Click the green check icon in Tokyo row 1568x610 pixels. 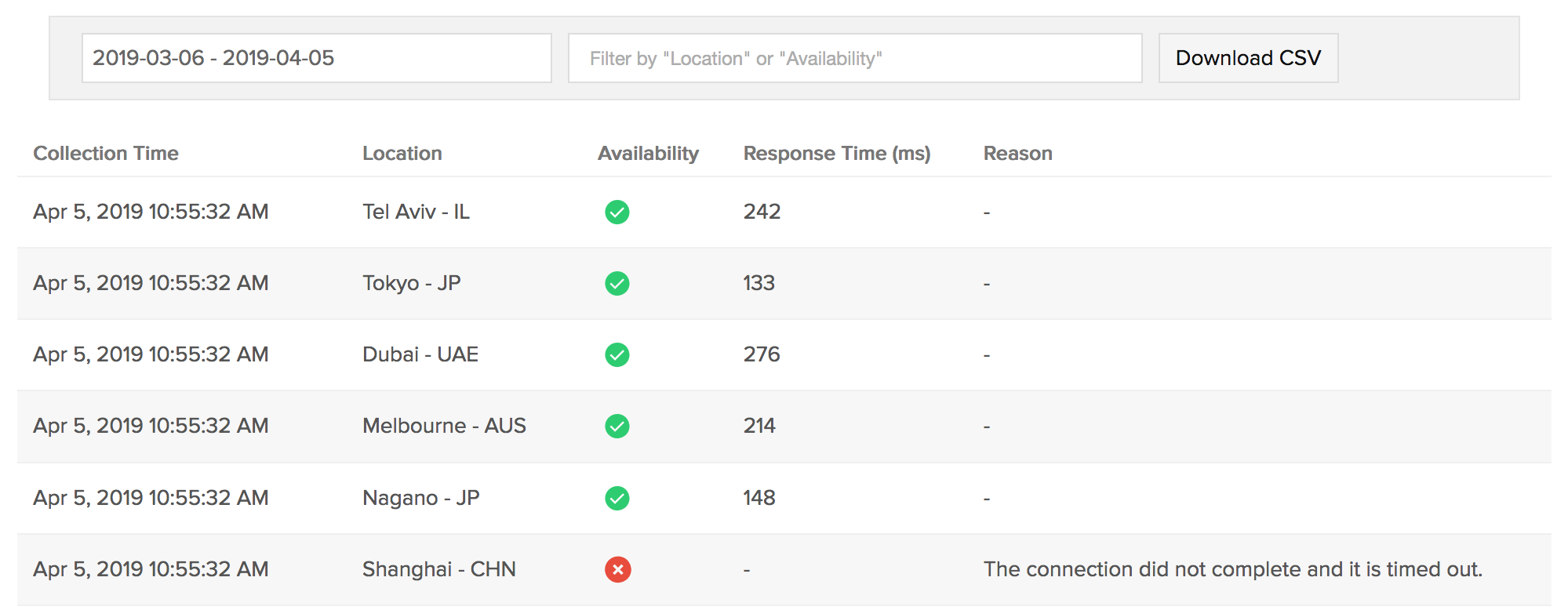617,283
